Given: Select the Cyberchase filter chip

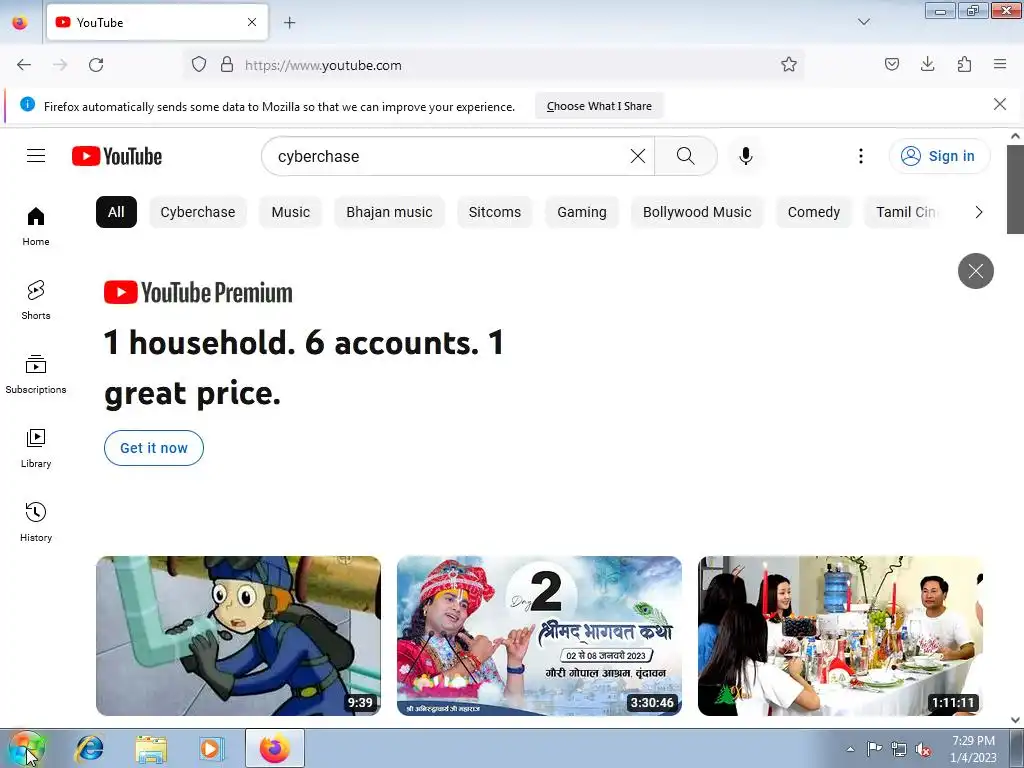Looking at the screenshot, I should click(x=198, y=212).
